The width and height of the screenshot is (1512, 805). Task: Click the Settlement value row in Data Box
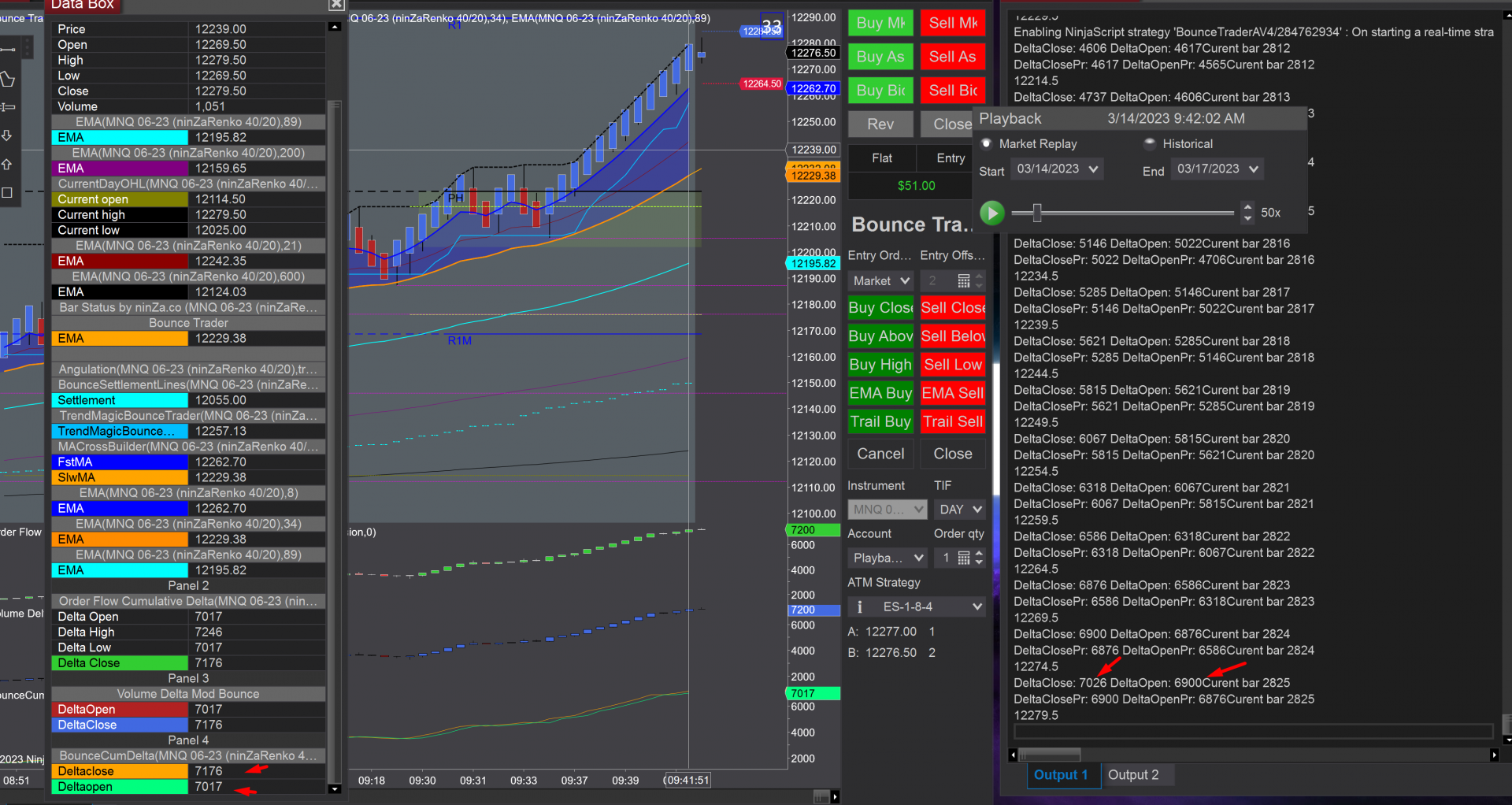tap(189, 400)
